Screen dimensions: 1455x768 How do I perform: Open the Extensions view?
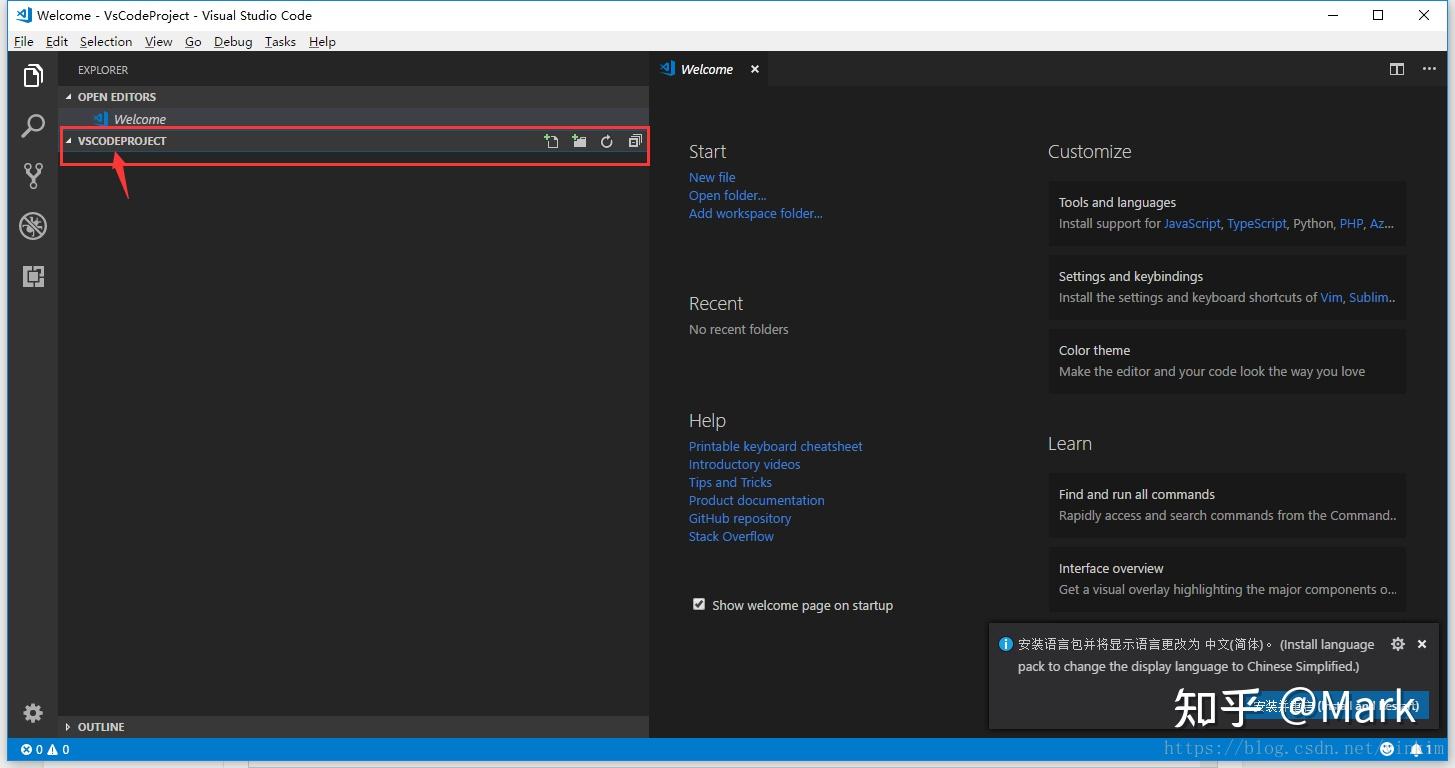pyautogui.click(x=33, y=276)
